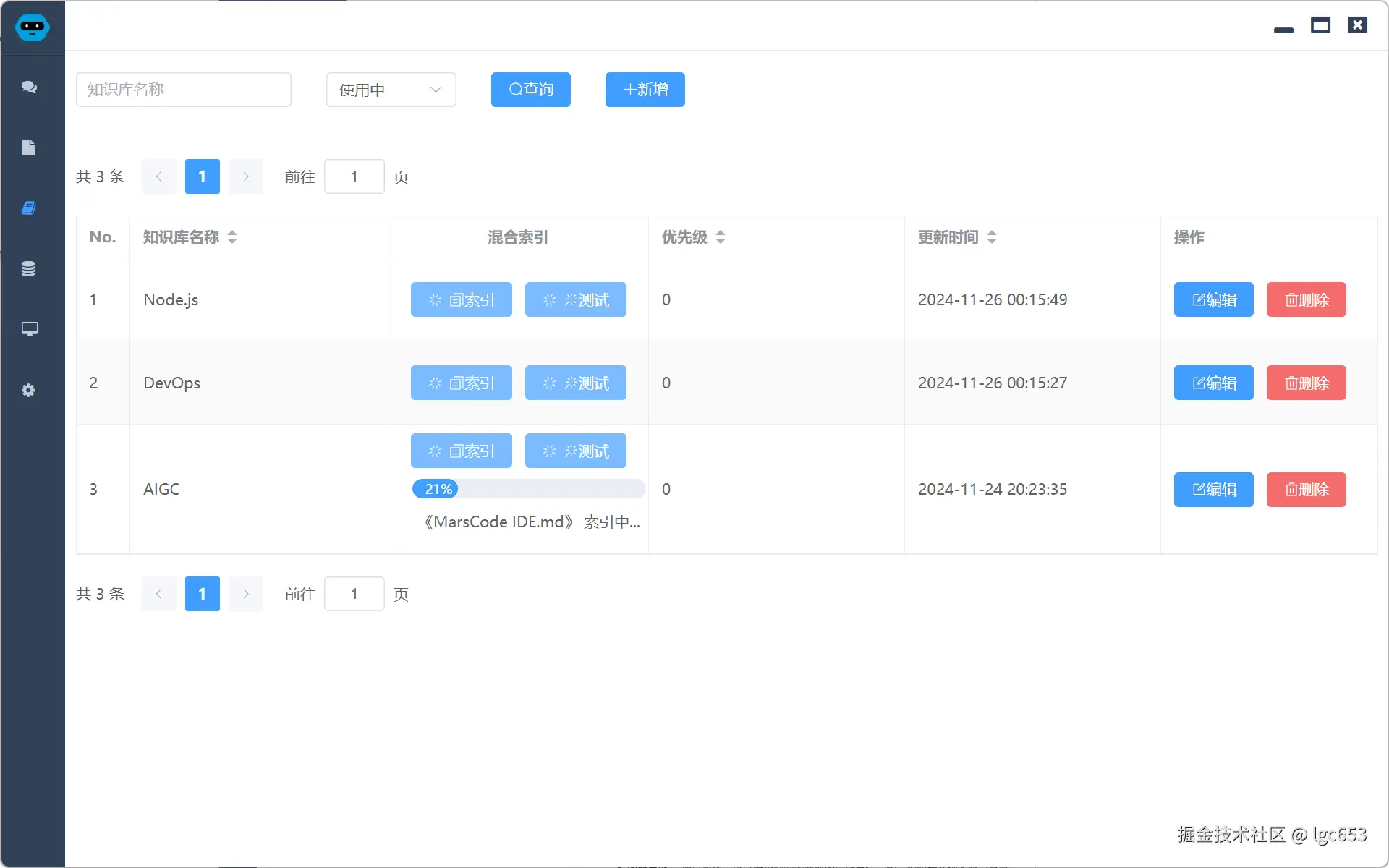Viewport: 1389px width, 868px height.
Task: Toggle sorting on the 更新时间 column
Action: pos(991,237)
